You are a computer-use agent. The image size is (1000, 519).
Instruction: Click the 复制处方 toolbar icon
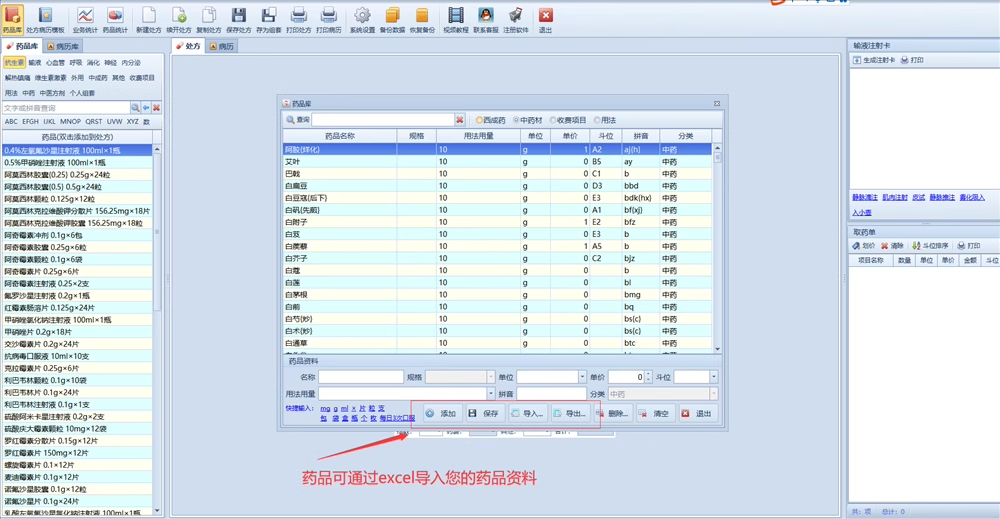209,18
